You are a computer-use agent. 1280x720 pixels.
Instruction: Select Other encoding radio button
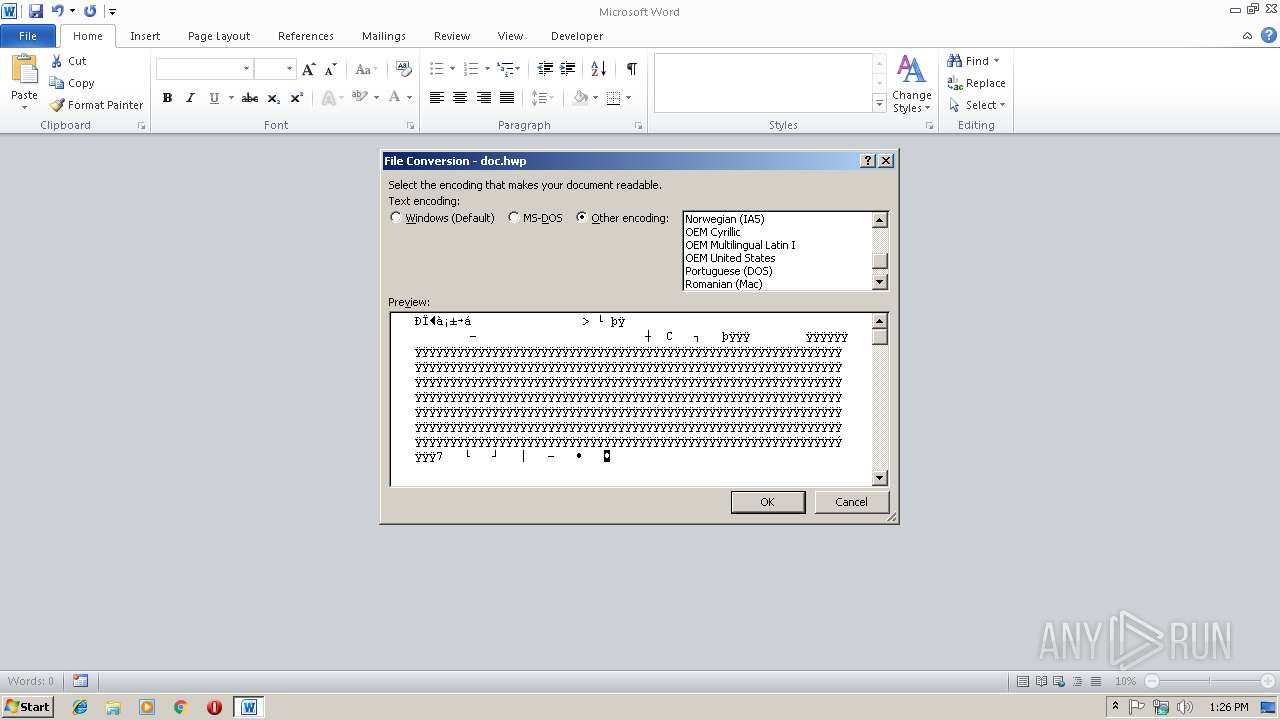[x=582, y=218]
